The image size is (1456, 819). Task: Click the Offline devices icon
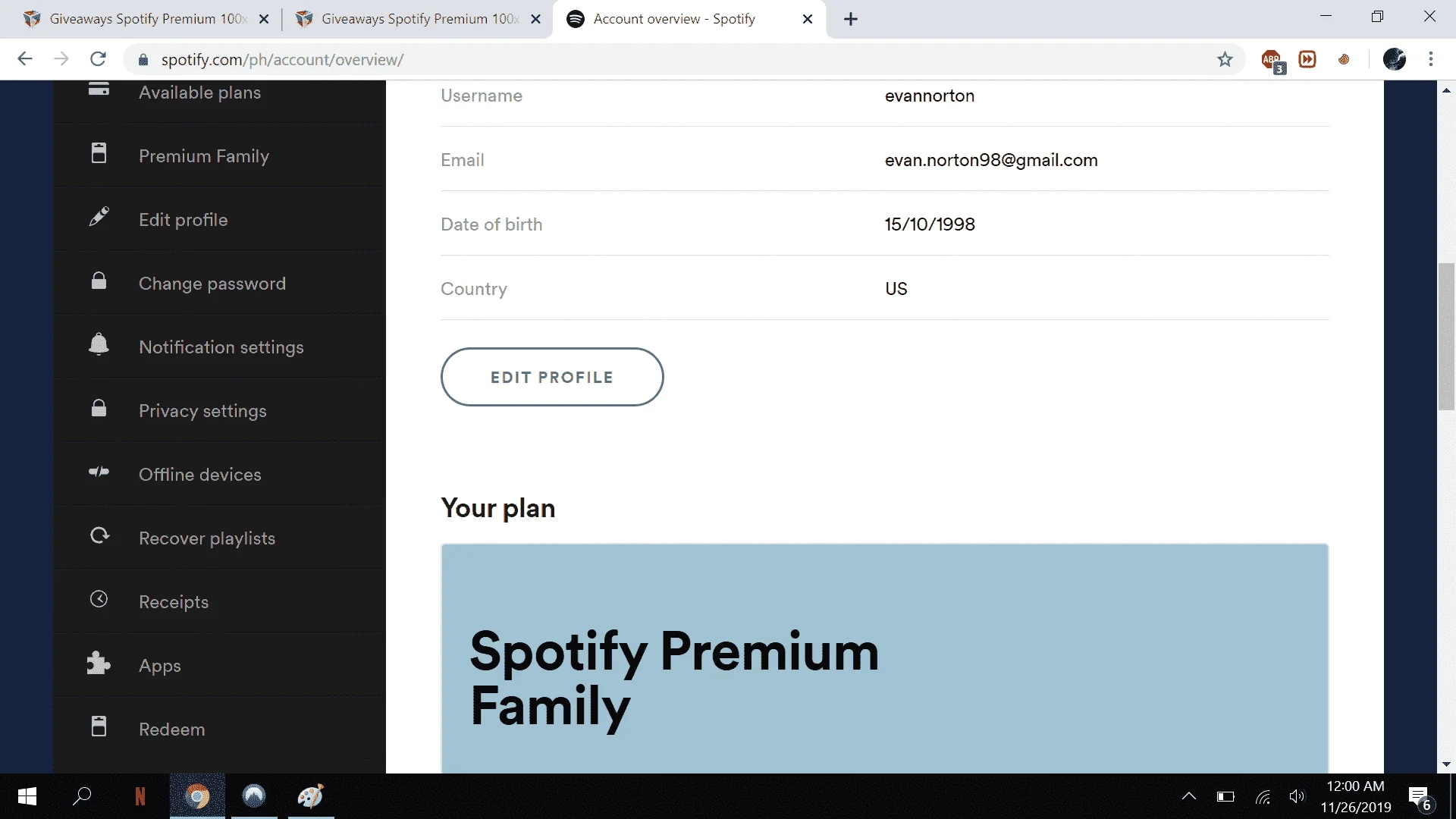[99, 472]
